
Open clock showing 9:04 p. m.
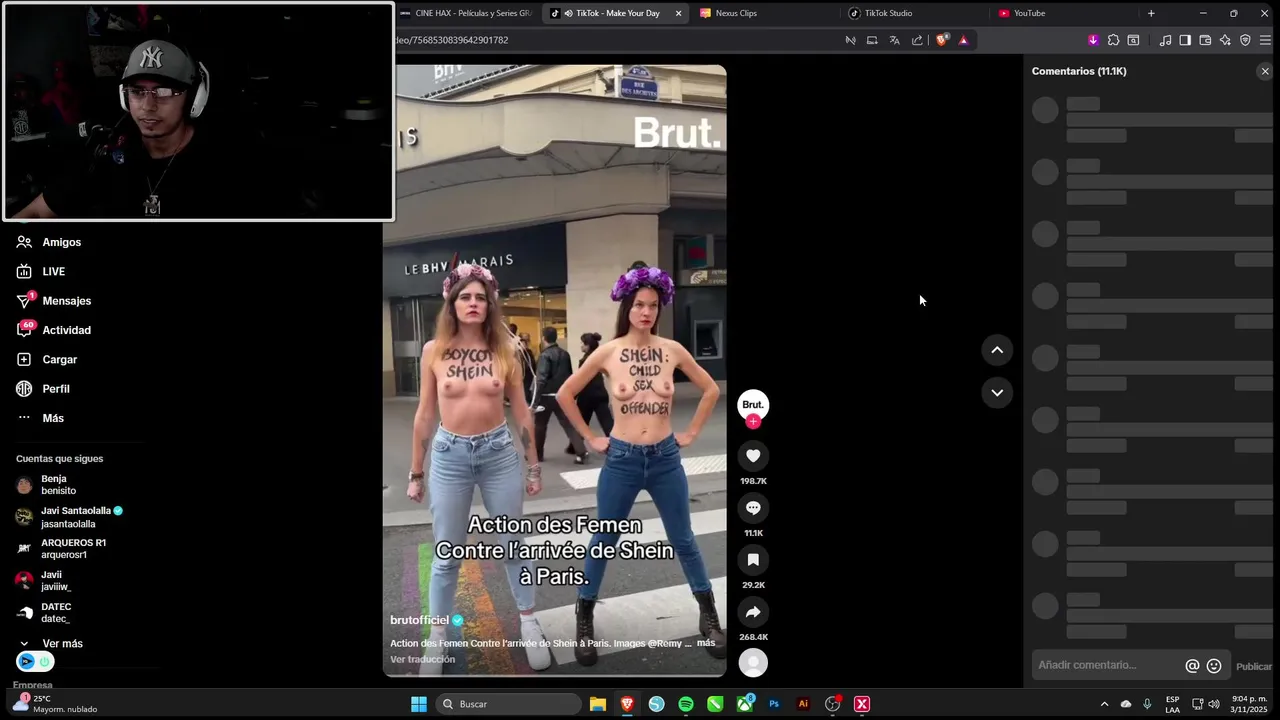point(1250,704)
